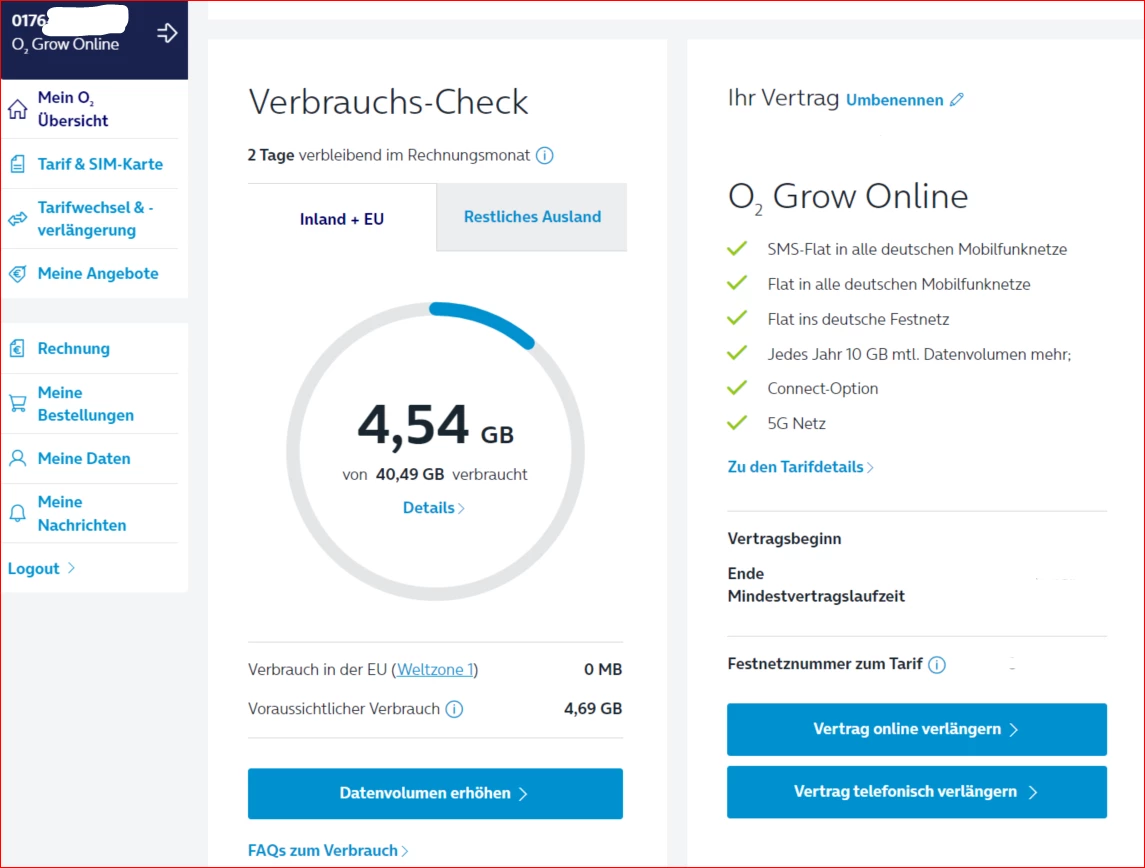1145x868 pixels.
Task: Click the 4,69 GB forecast value
Action: pyautogui.click(x=593, y=709)
